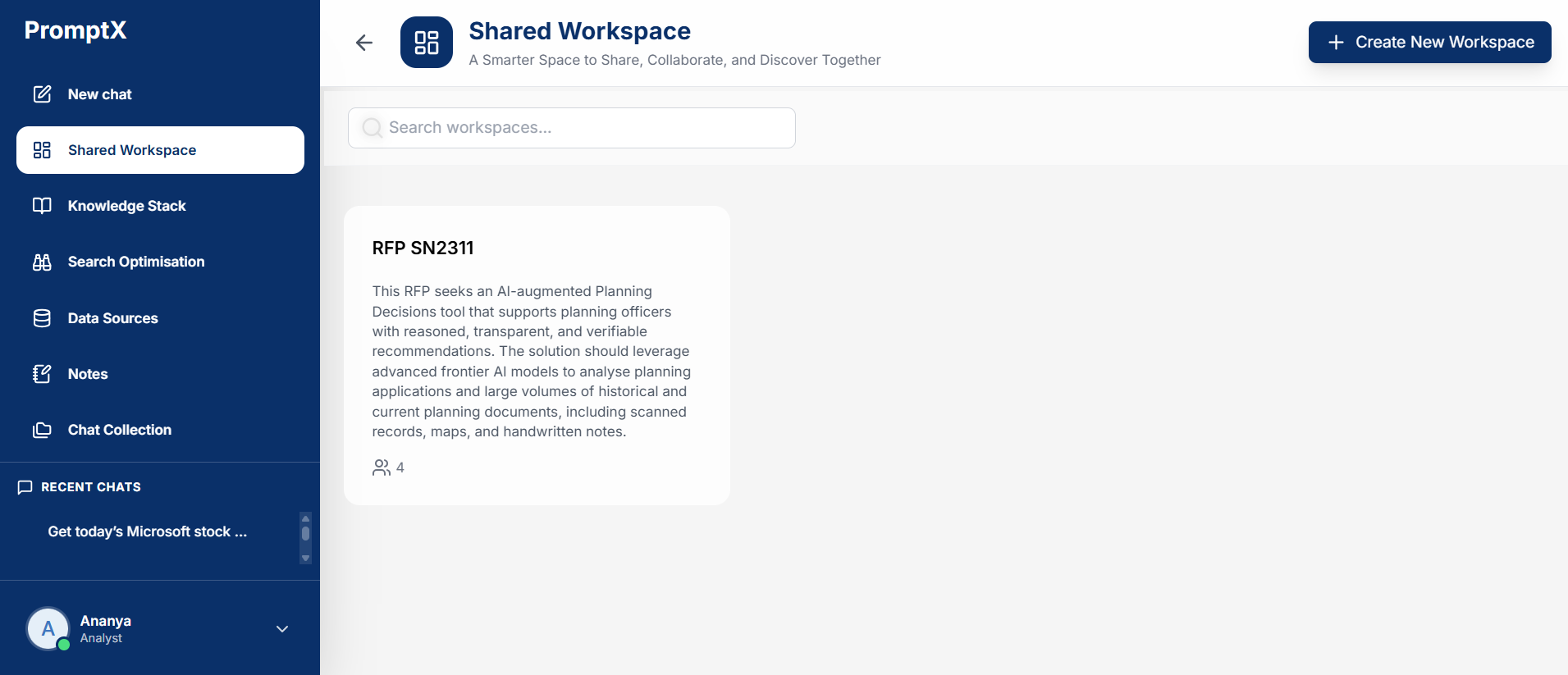The width and height of the screenshot is (1568, 675).
Task: Click the 'Shared Workspace' page title
Action: coord(579,31)
